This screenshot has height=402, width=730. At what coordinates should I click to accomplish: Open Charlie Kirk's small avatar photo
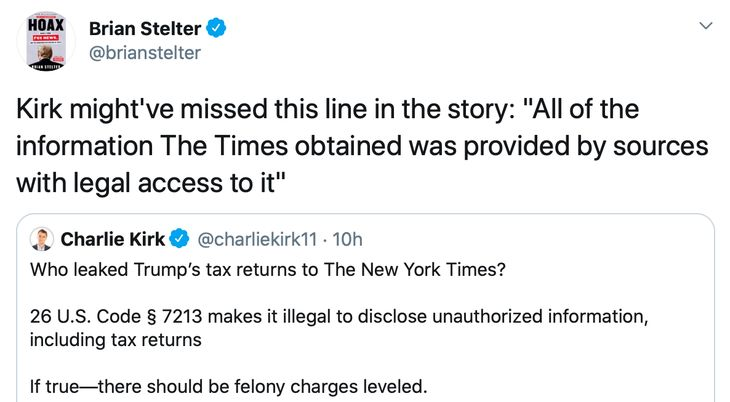(42, 240)
